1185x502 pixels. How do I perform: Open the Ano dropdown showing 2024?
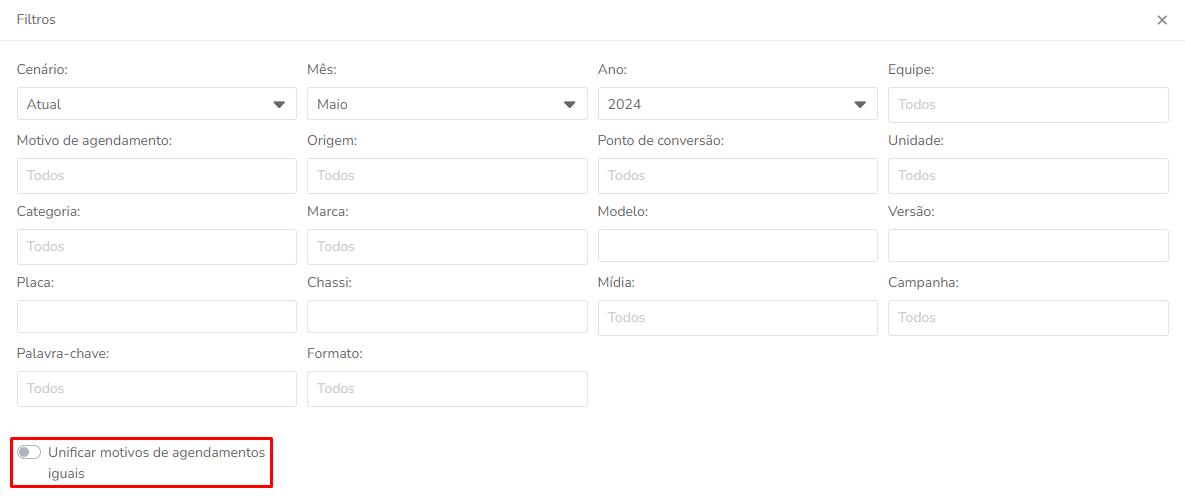tap(738, 104)
